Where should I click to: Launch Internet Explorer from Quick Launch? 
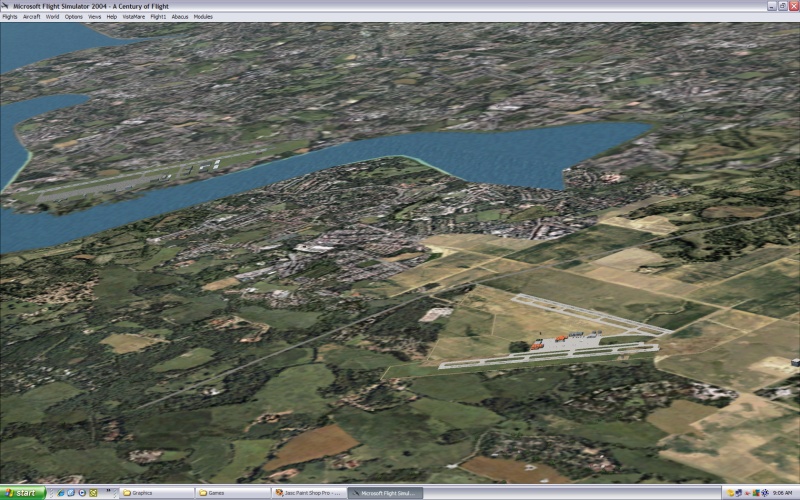pyautogui.click(x=61, y=493)
